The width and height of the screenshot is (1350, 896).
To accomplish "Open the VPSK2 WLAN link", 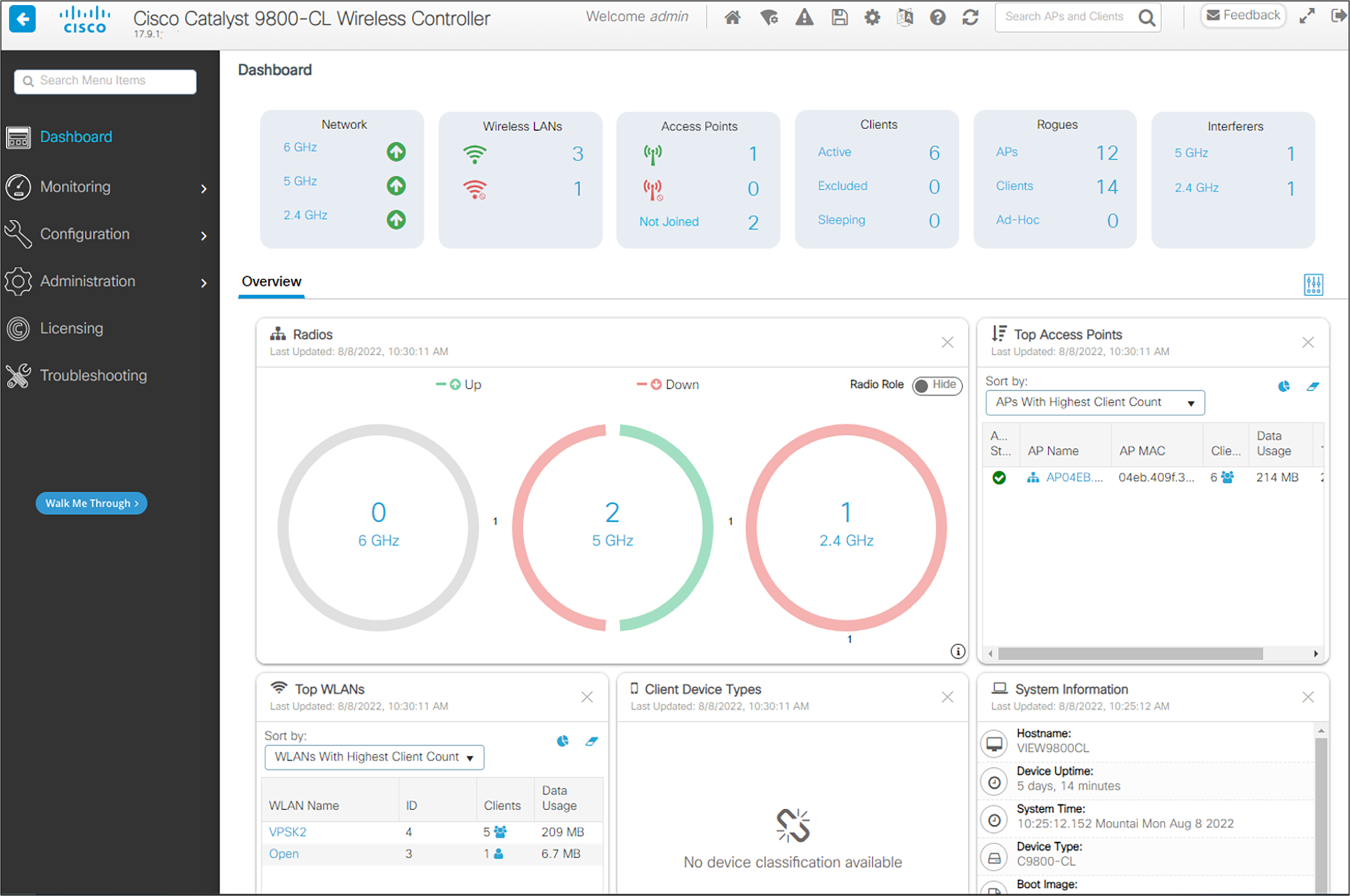I will [x=287, y=832].
